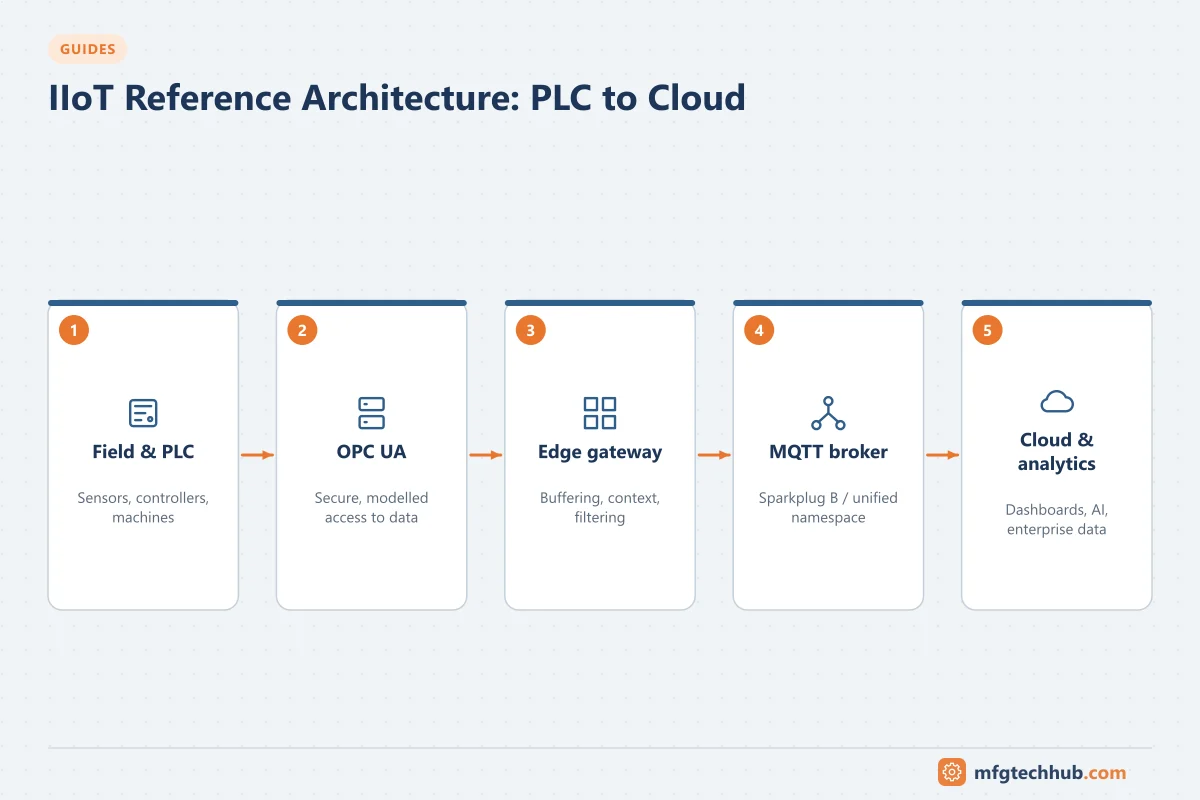Select the Cloud & analytics heading
The image size is (1200, 800).
pos(1057,452)
